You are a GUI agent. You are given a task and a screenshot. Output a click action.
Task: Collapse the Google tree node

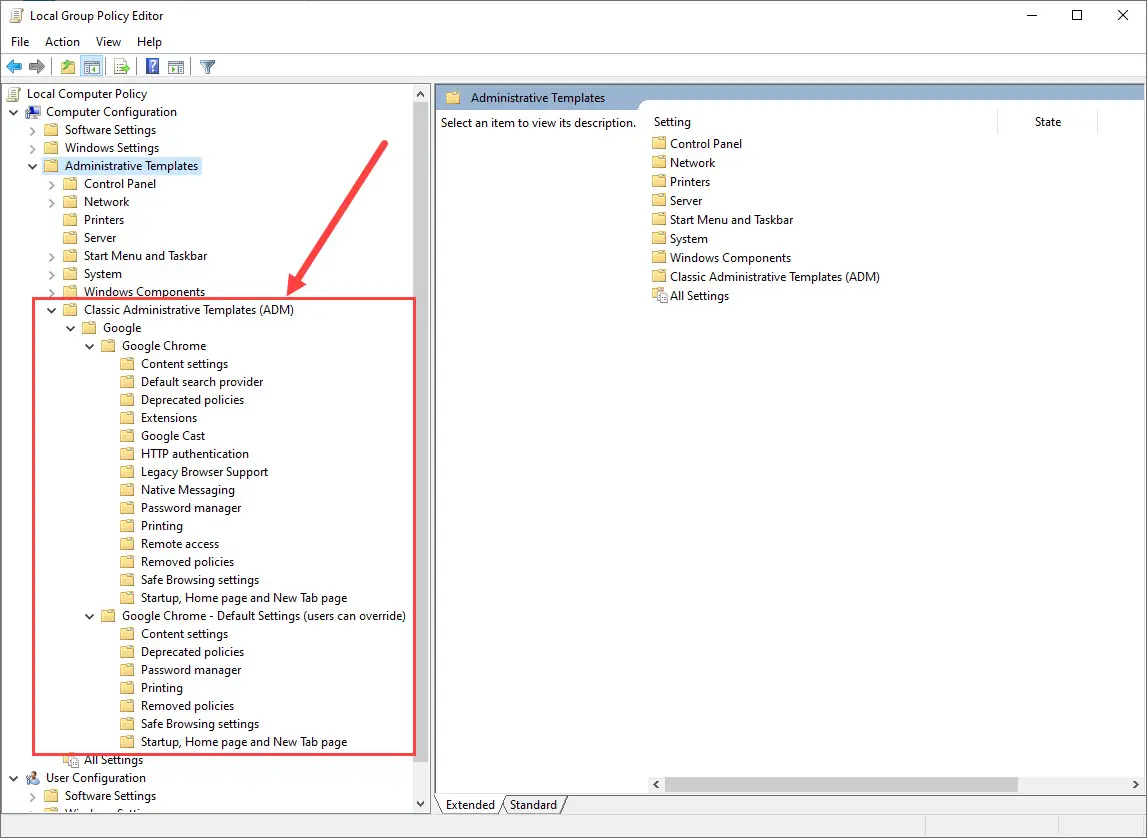[x=70, y=328]
